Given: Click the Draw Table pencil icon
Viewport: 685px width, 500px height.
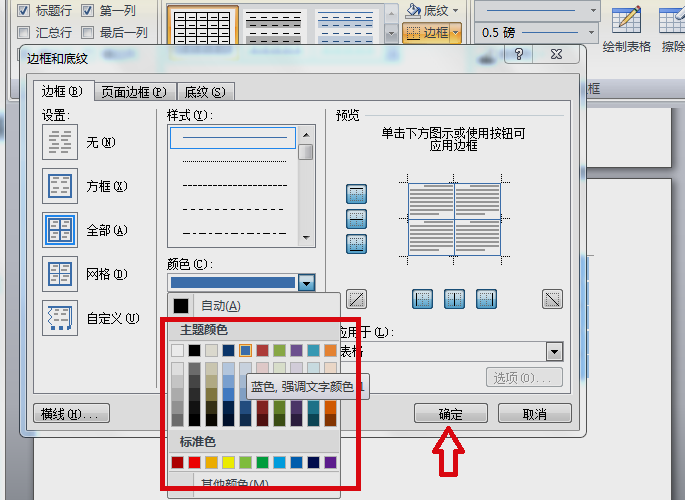Looking at the screenshot, I should [626, 20].
